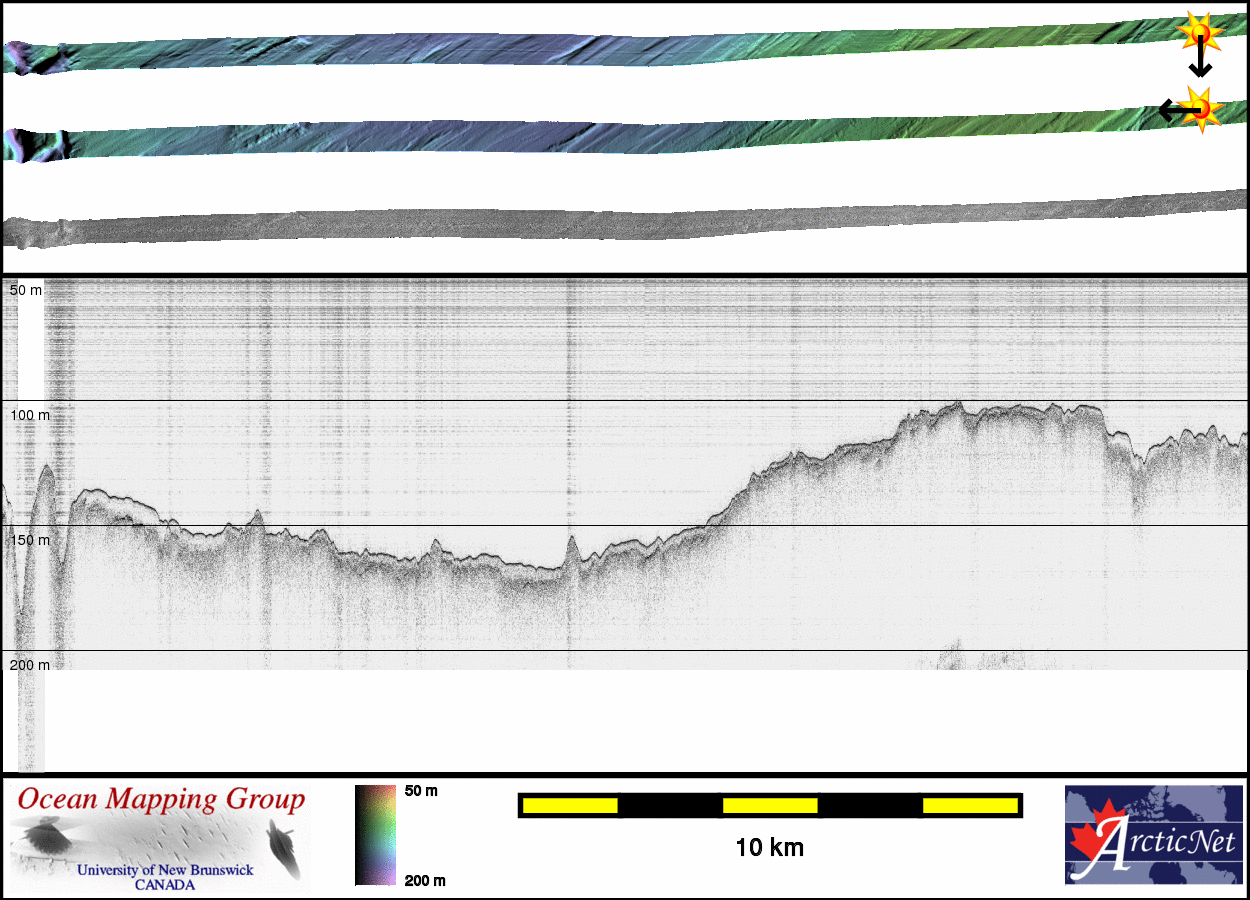Click the upper starburst marker icon
The image size is (1250, 900).
pyautogui.click(x=1199, y=32)
